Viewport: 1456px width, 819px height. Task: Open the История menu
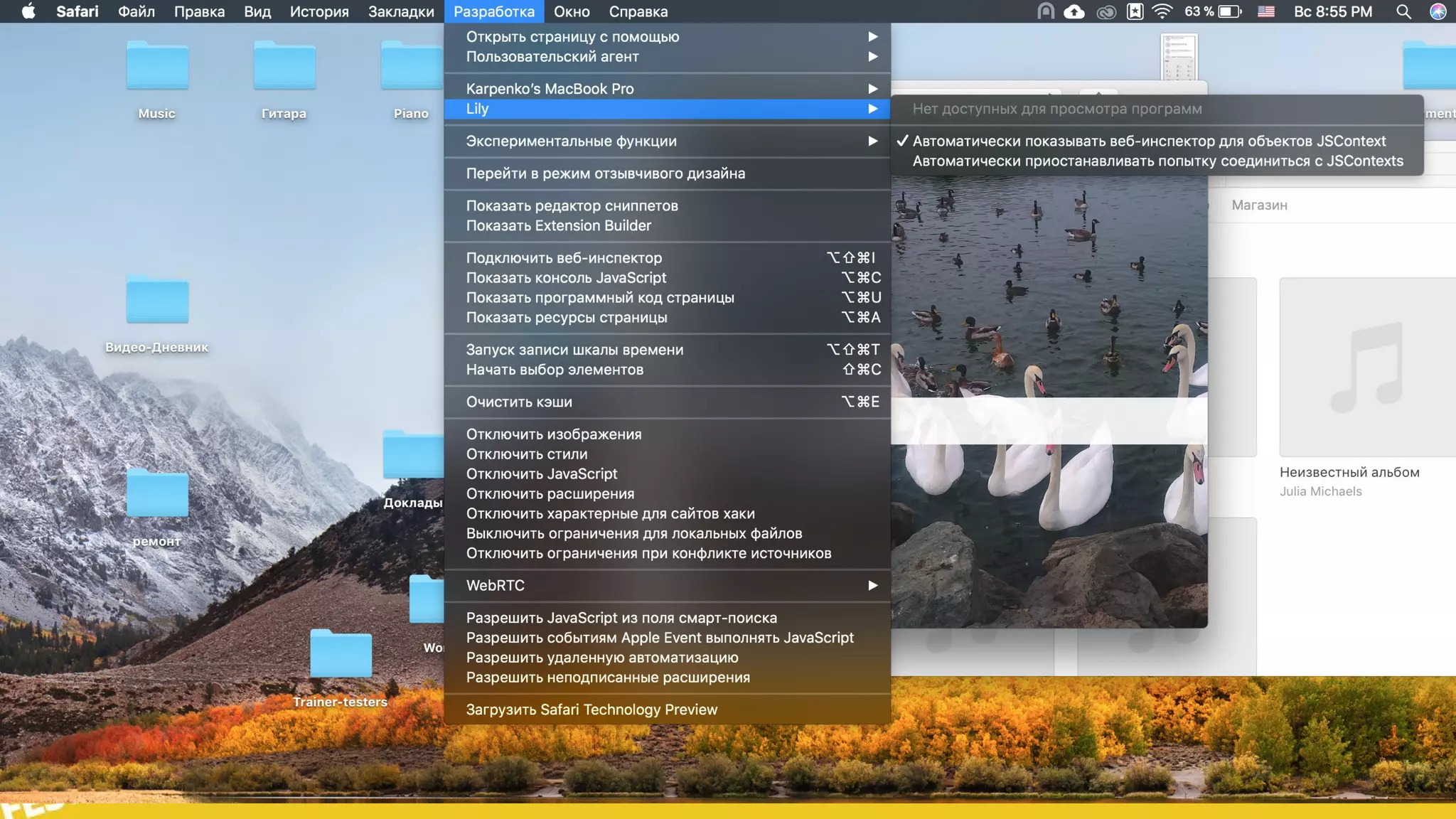click(319, 11)
